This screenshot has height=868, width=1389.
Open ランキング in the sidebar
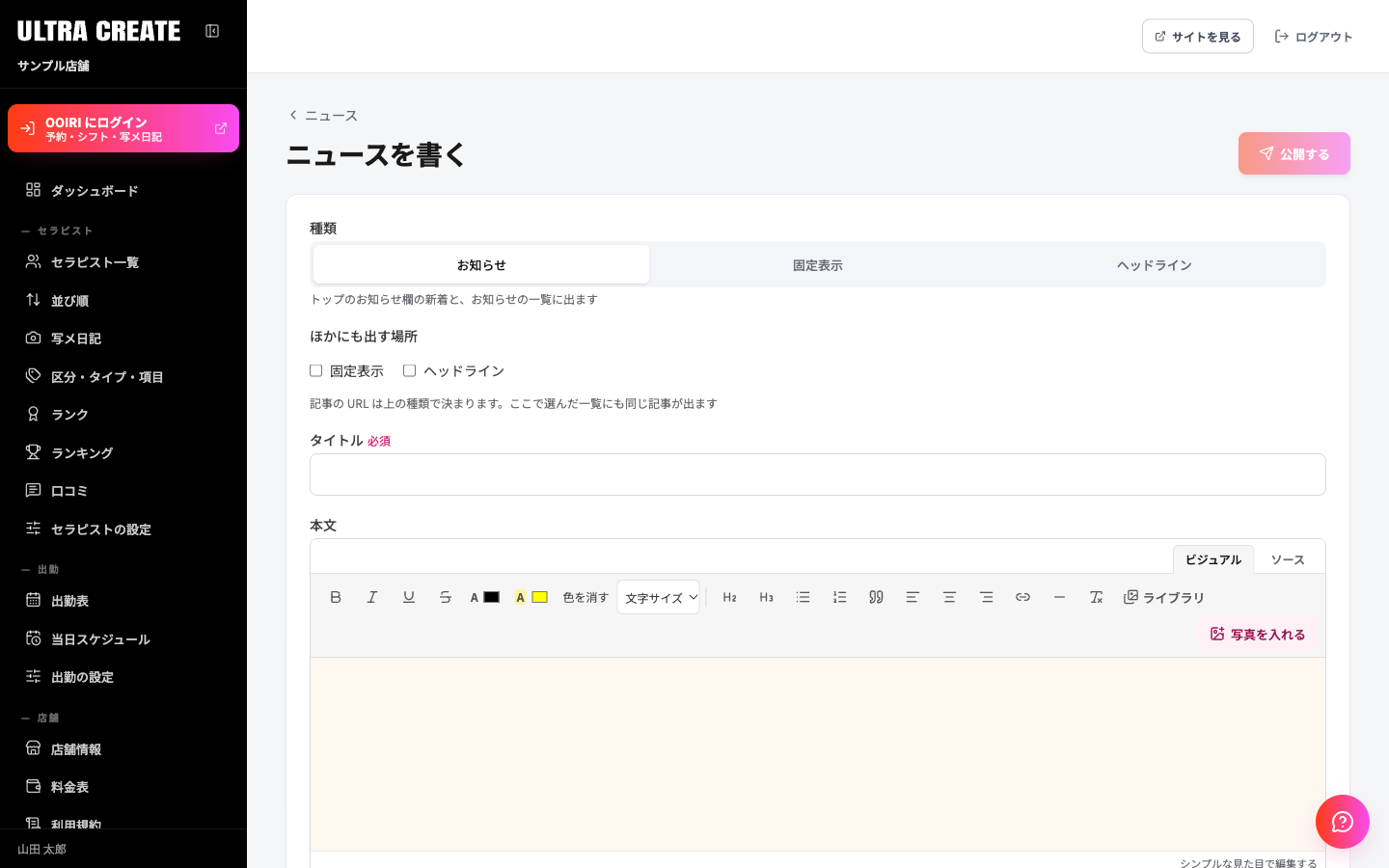pos(123,452)
